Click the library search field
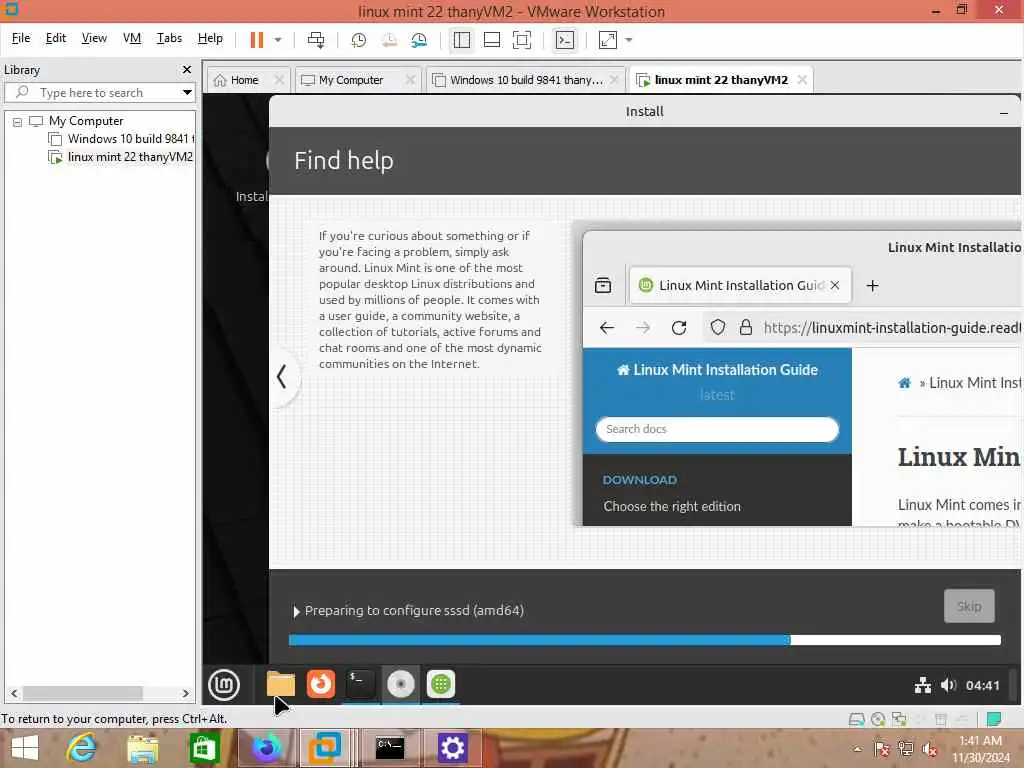This screenshot has width=1024, height=768. click(x=99, y=92)
